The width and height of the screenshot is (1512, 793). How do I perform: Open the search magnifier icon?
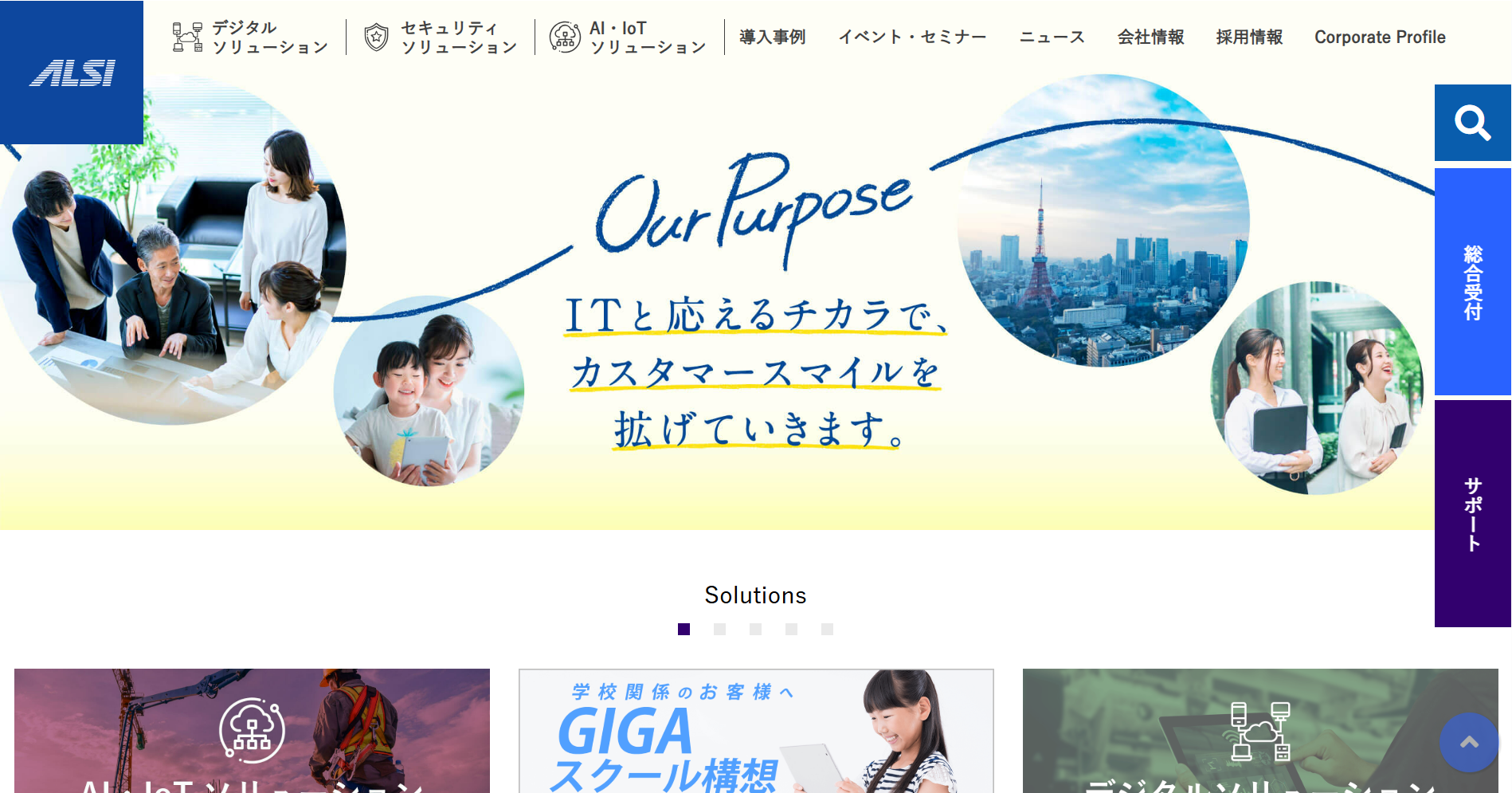tap(1472, 123)
